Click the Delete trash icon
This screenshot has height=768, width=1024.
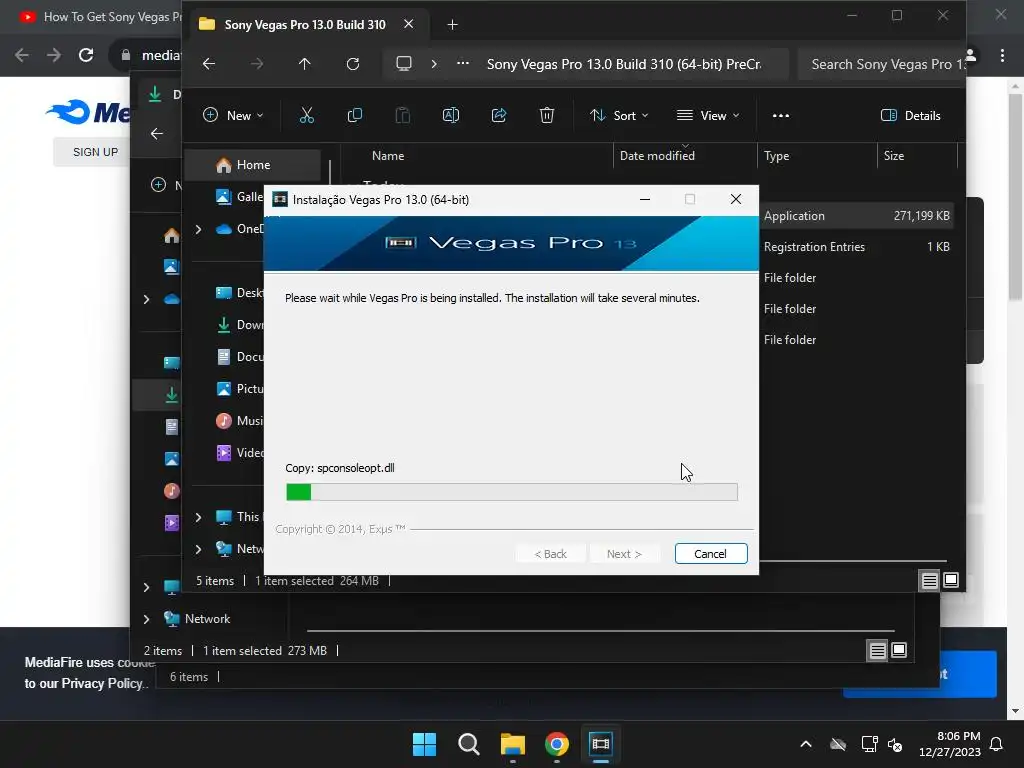click(x=547, y=116)
